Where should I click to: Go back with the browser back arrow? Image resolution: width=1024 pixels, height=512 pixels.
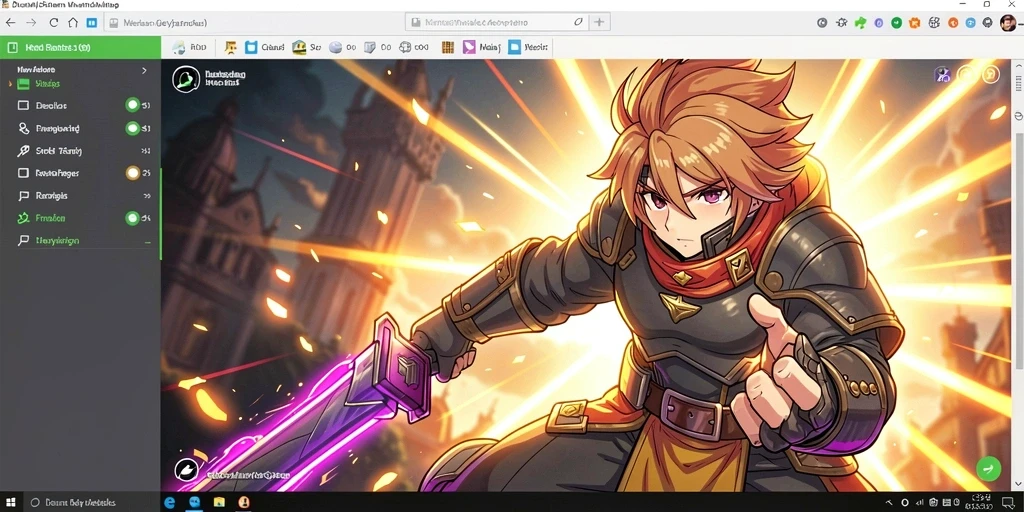tap(10, 22)
